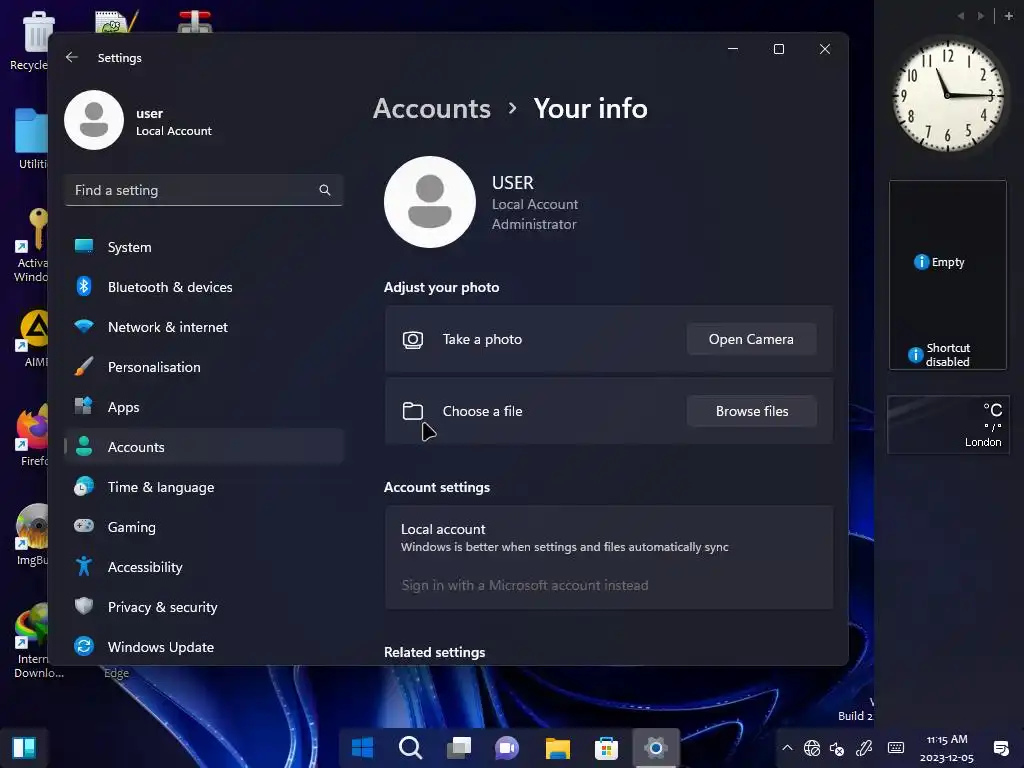Open Windows Start menu from taskbar
1024x768 pixels.
click(x=362, y=747)
